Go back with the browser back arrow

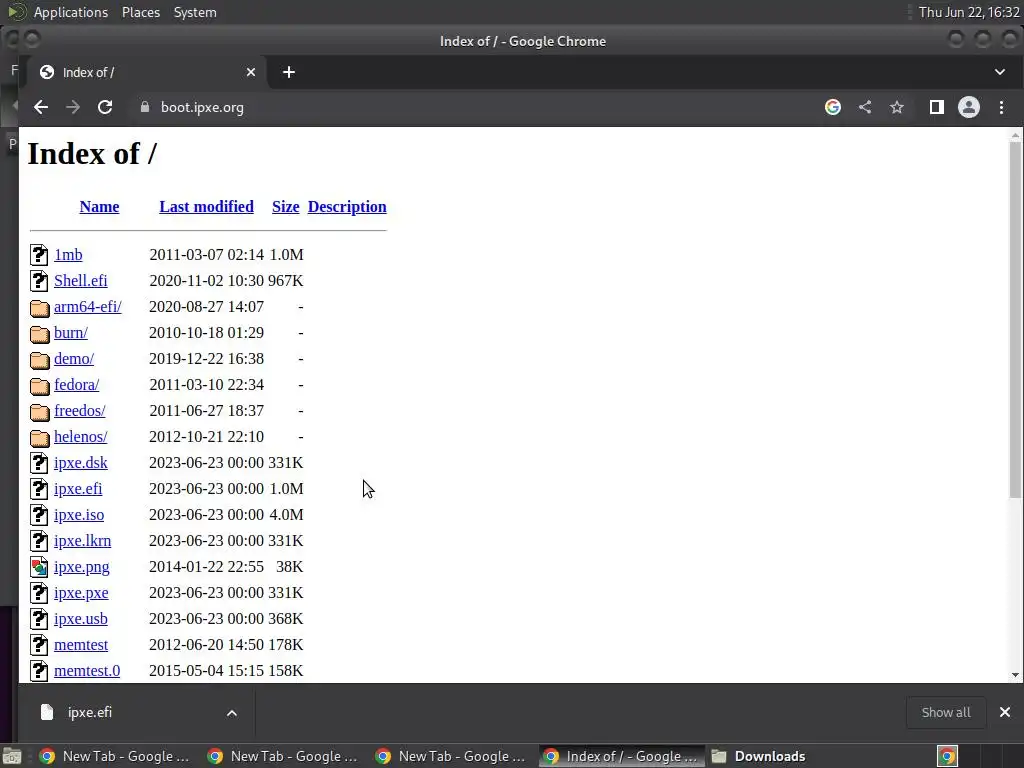40,107
